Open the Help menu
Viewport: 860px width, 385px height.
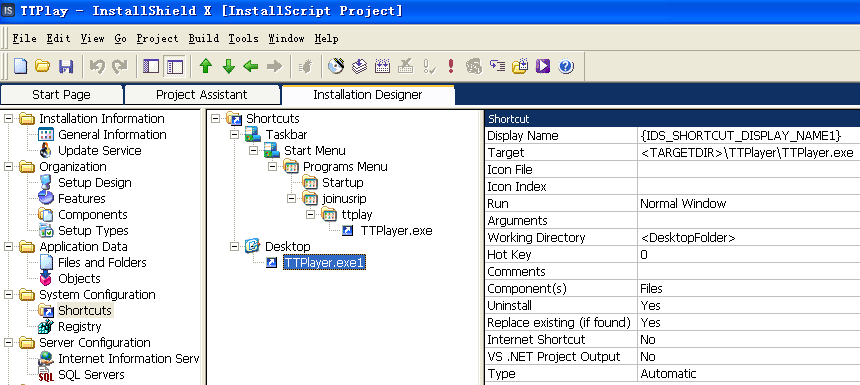pos(326,38)
